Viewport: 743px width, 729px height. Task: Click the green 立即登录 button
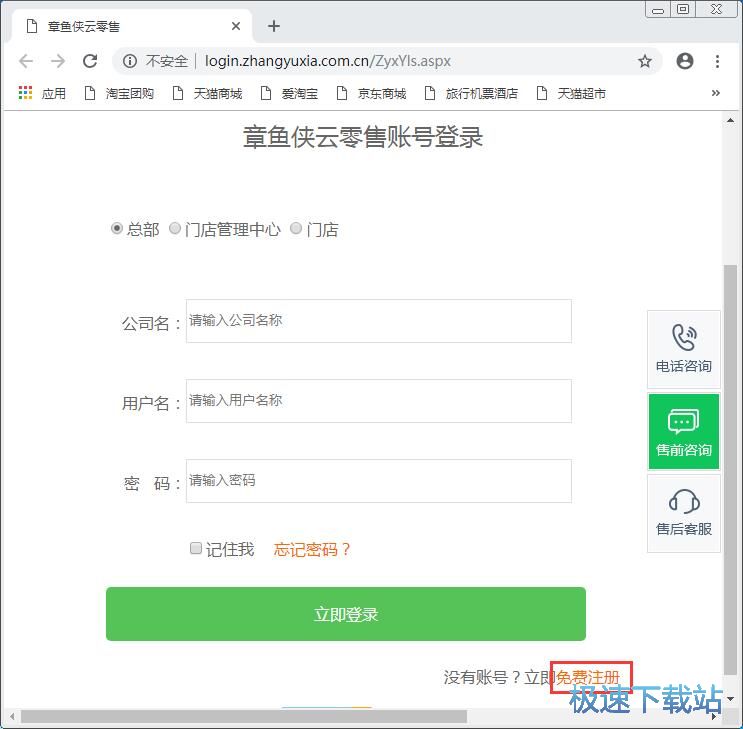(346, 614)
